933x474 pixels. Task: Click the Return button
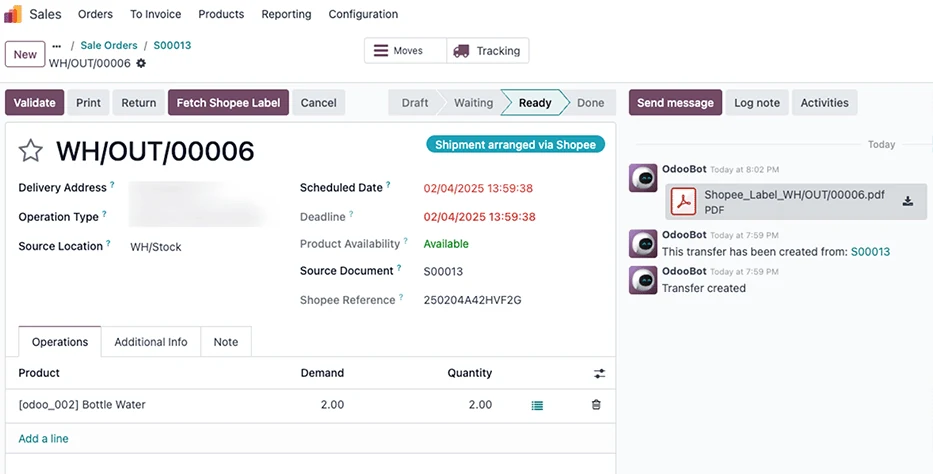point(139,102)
